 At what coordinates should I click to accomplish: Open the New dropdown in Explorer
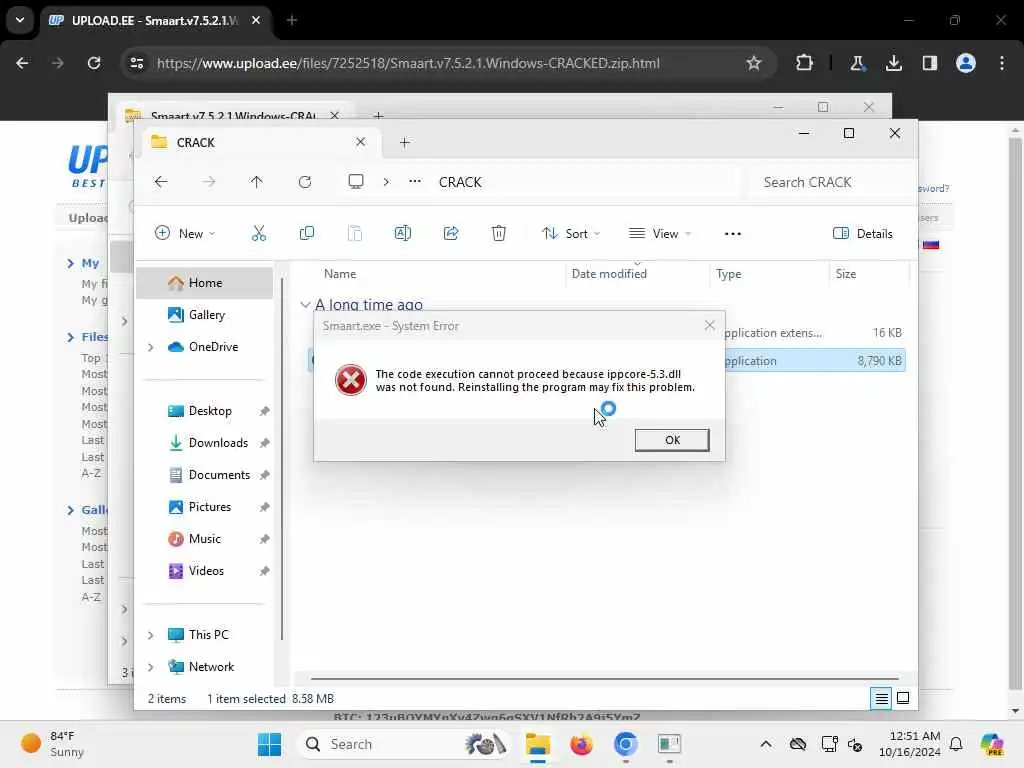point(185,233)
